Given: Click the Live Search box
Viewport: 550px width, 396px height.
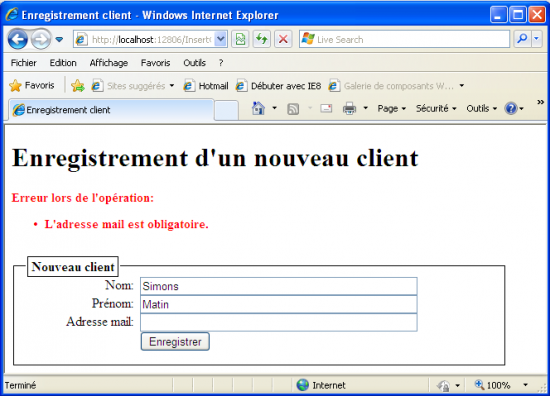Looking at the screenshot, I should pos(404,39).
